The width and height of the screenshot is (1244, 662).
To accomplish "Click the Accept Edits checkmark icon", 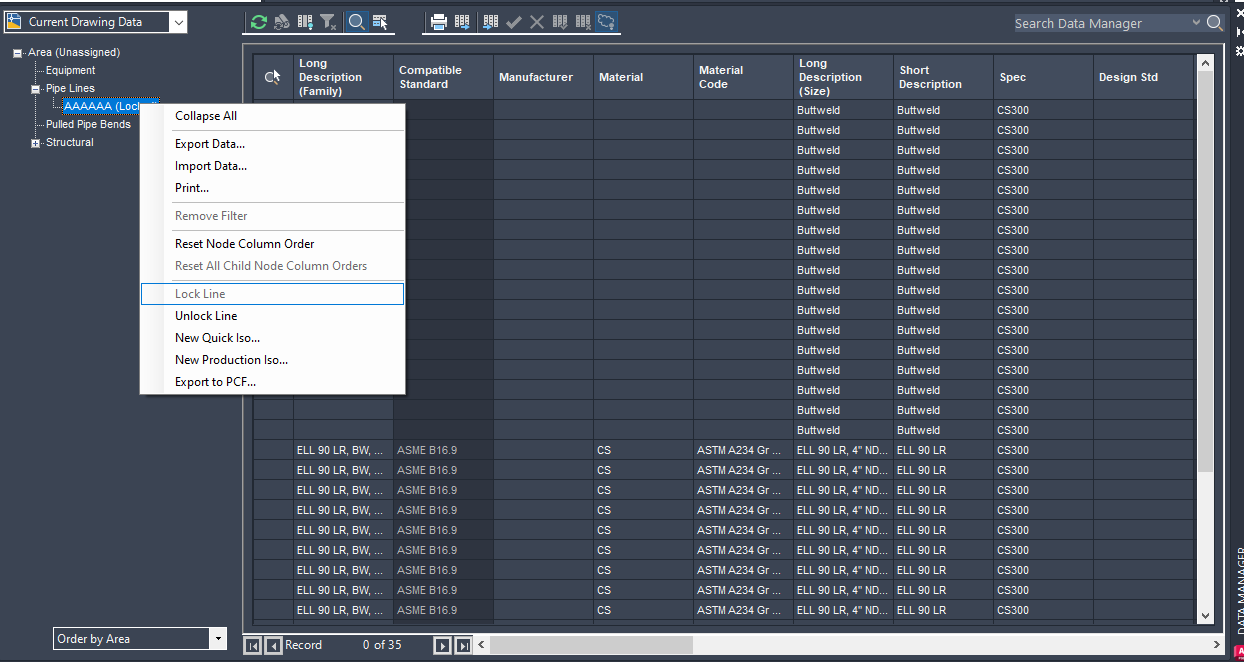I will 512,21.
